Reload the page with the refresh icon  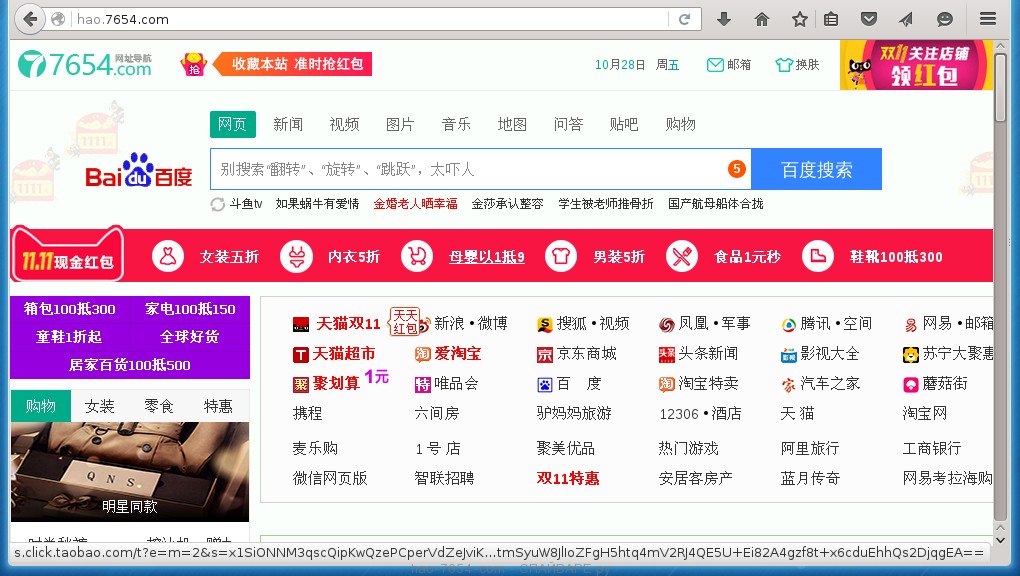tap(685, 19)
